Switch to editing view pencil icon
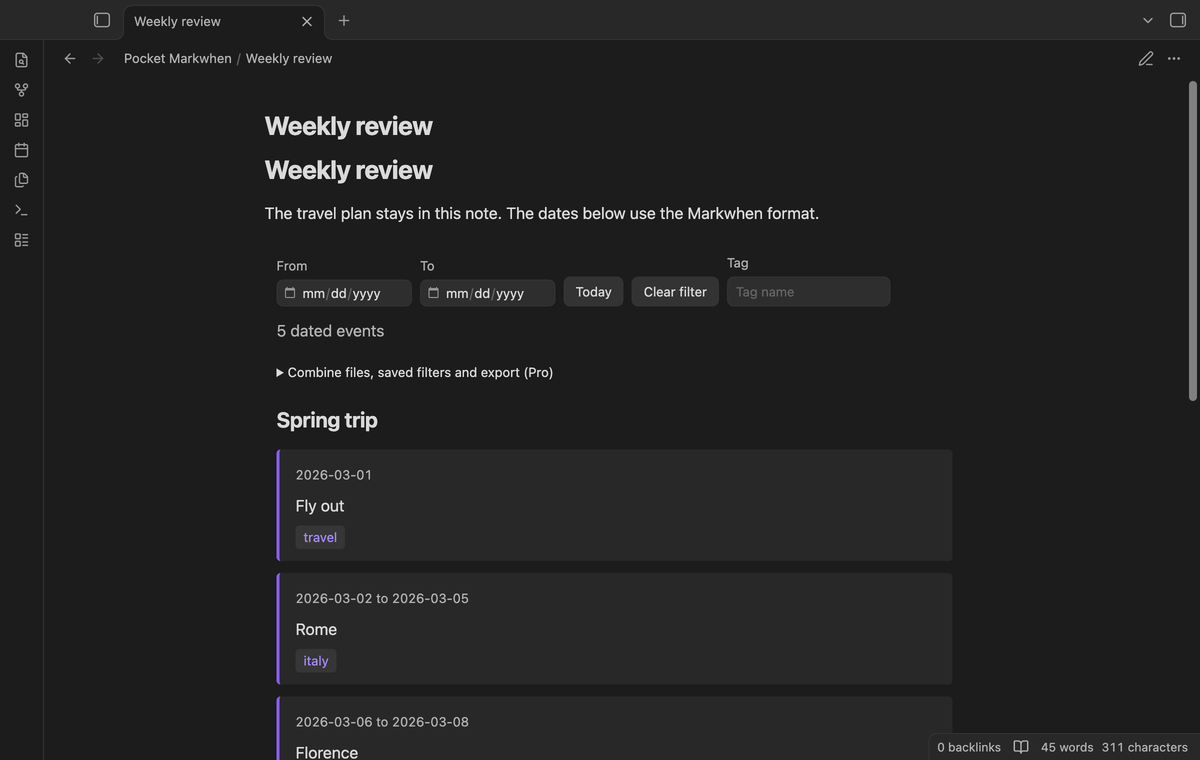Image resolution: width=1200 pixels, height=760 pixels. pos(1146,58)
